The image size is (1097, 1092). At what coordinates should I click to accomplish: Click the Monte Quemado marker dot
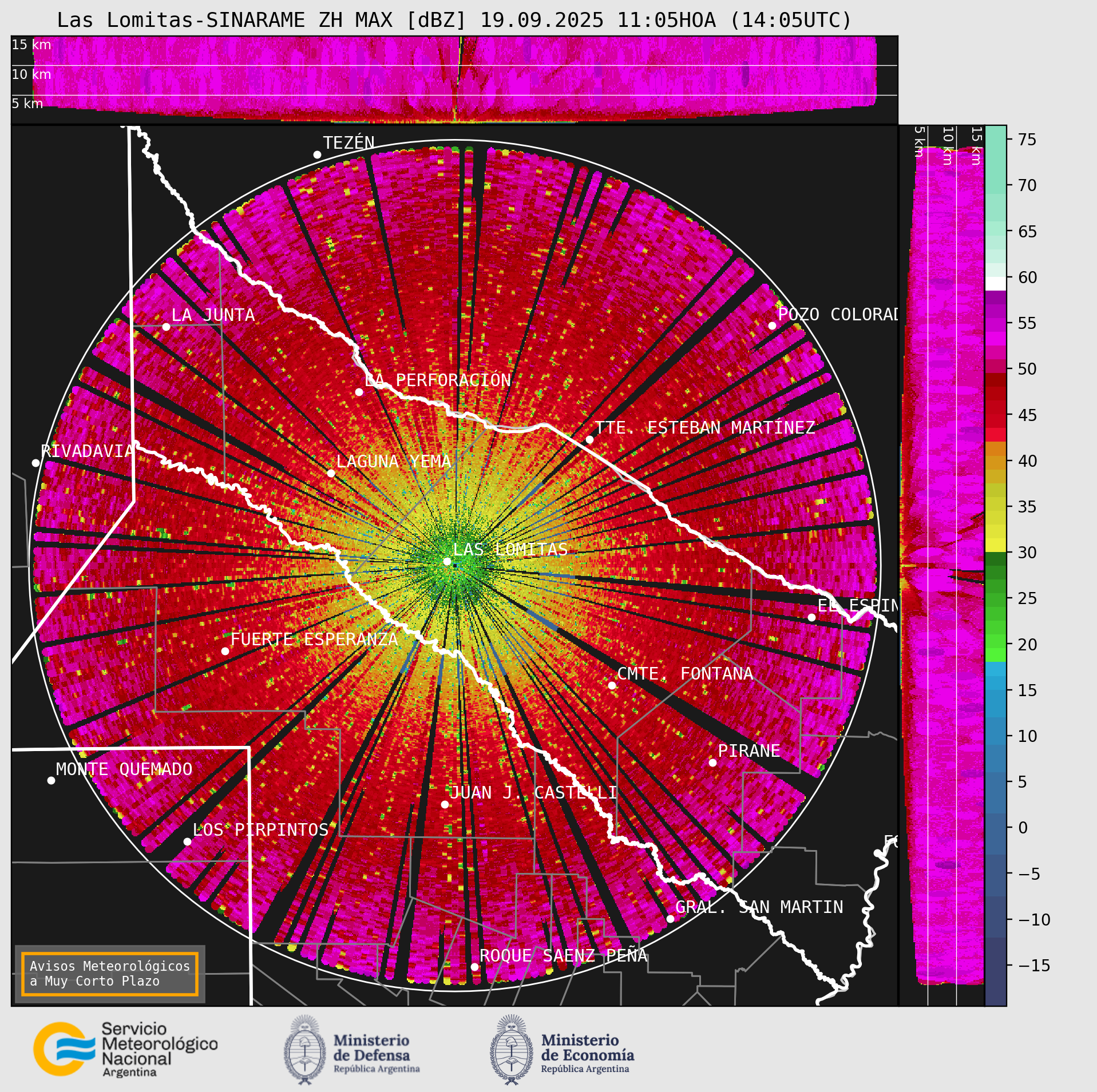tap(51, 780)
